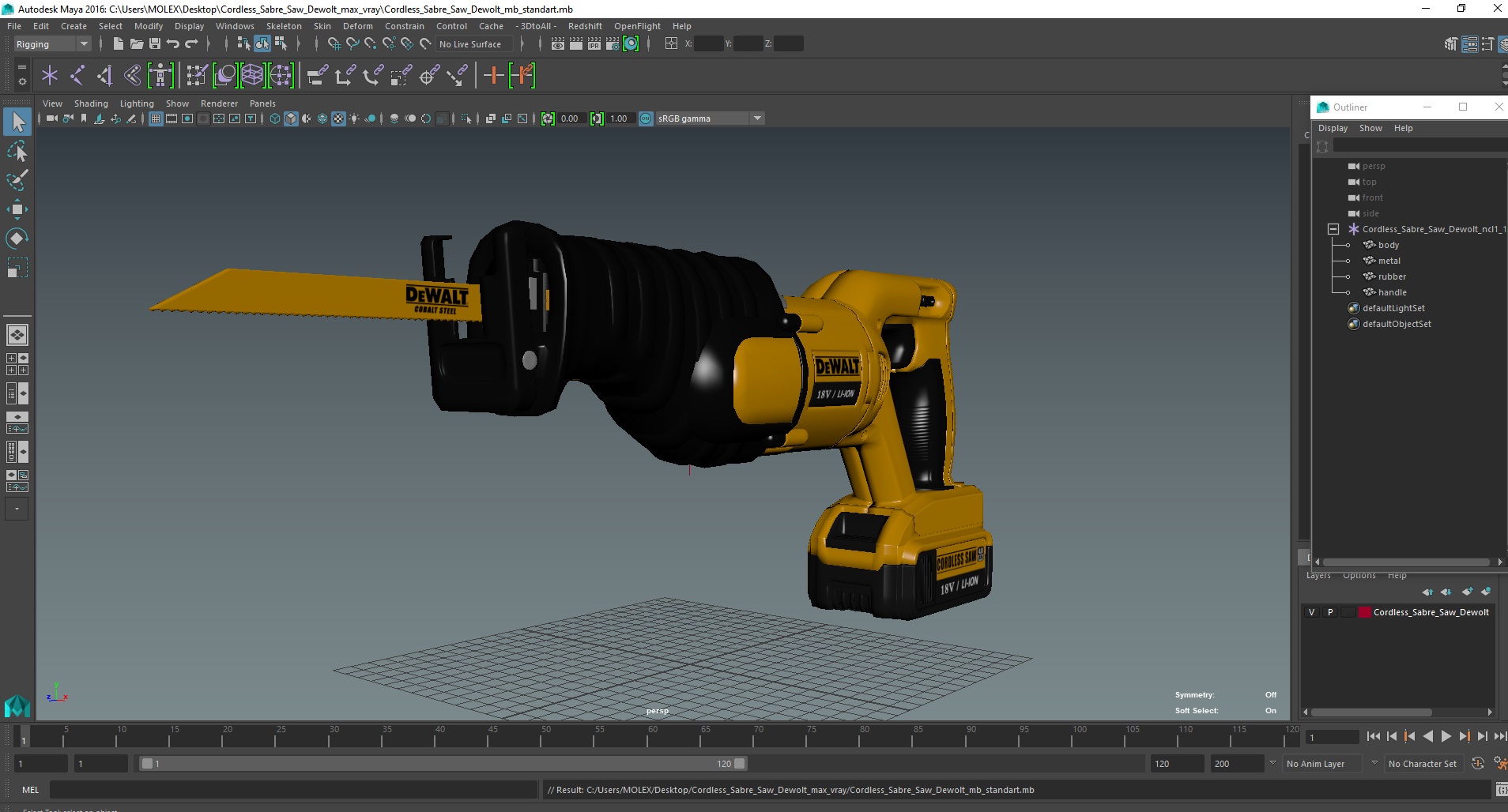This screenshot has height=812, width=1508.
Task: Click the Lattice deformer shelf icon
Action: coord(252,76)
